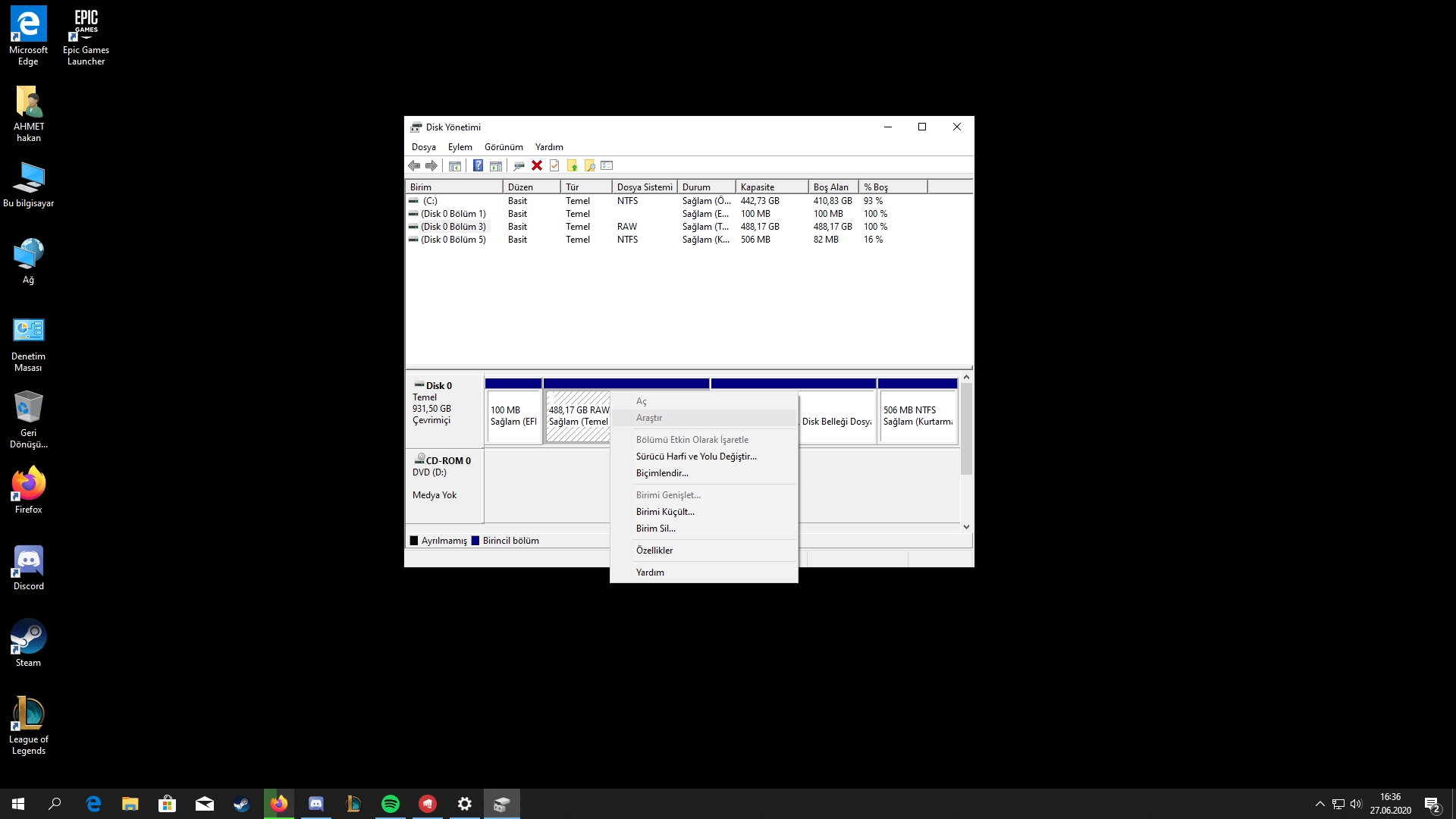Screen dimensions: 1456x819
Task: Sort by the Kapasite column header
Action: point(770,187)
